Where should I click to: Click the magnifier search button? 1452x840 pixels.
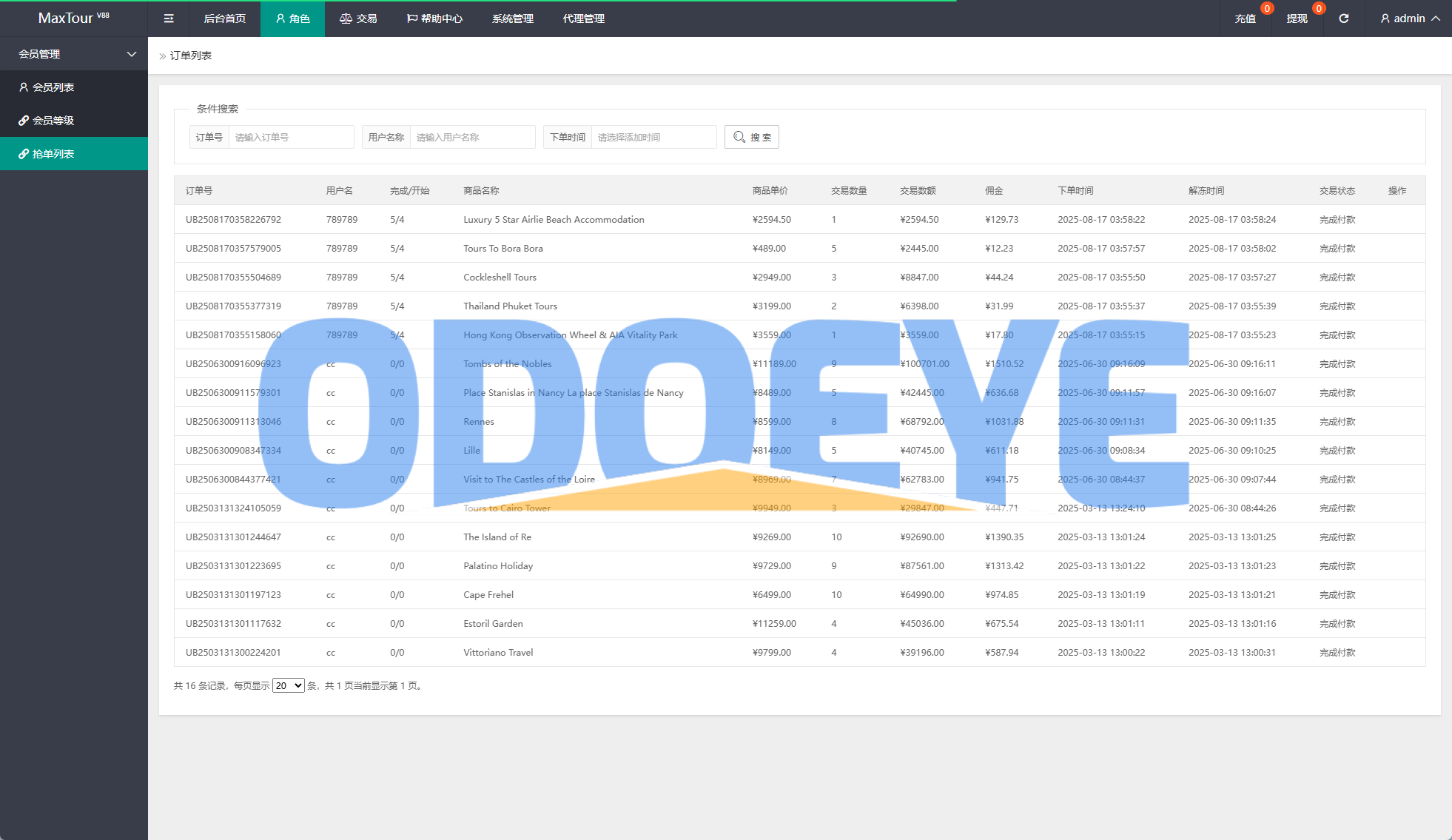pyautogui.click(x=751, y=137)
